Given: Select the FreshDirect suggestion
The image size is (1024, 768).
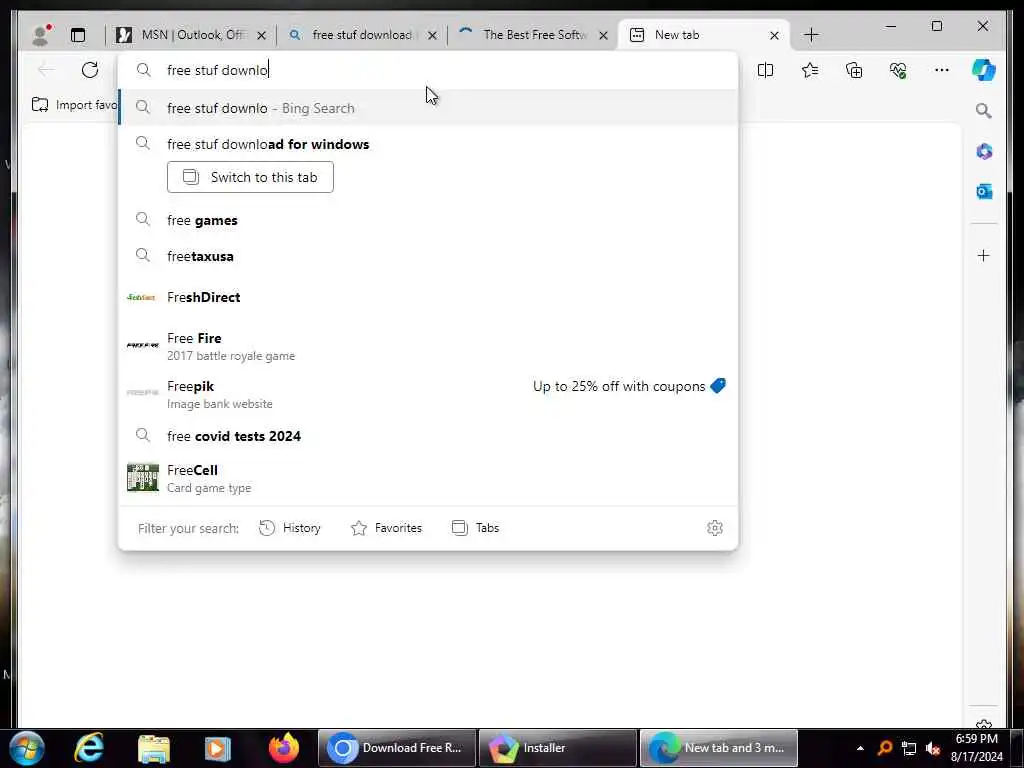Looking at the screenshot, I should (428, 297).
